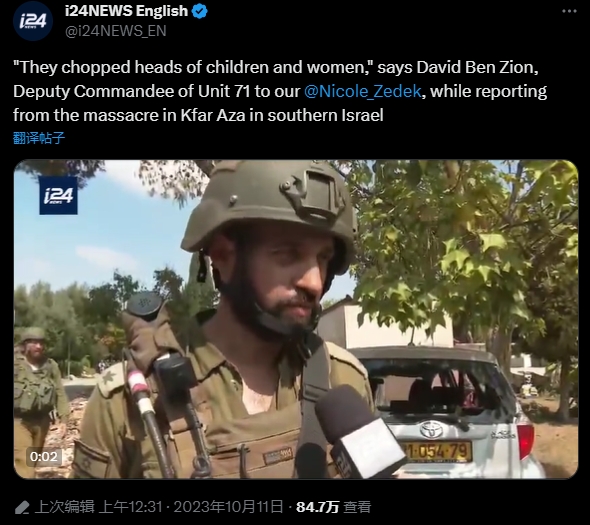Image resolution: width=590 pixels, height=525 pixels.
Task: Click the i24NEWS profile avatar
Action: tap(32, 21)
